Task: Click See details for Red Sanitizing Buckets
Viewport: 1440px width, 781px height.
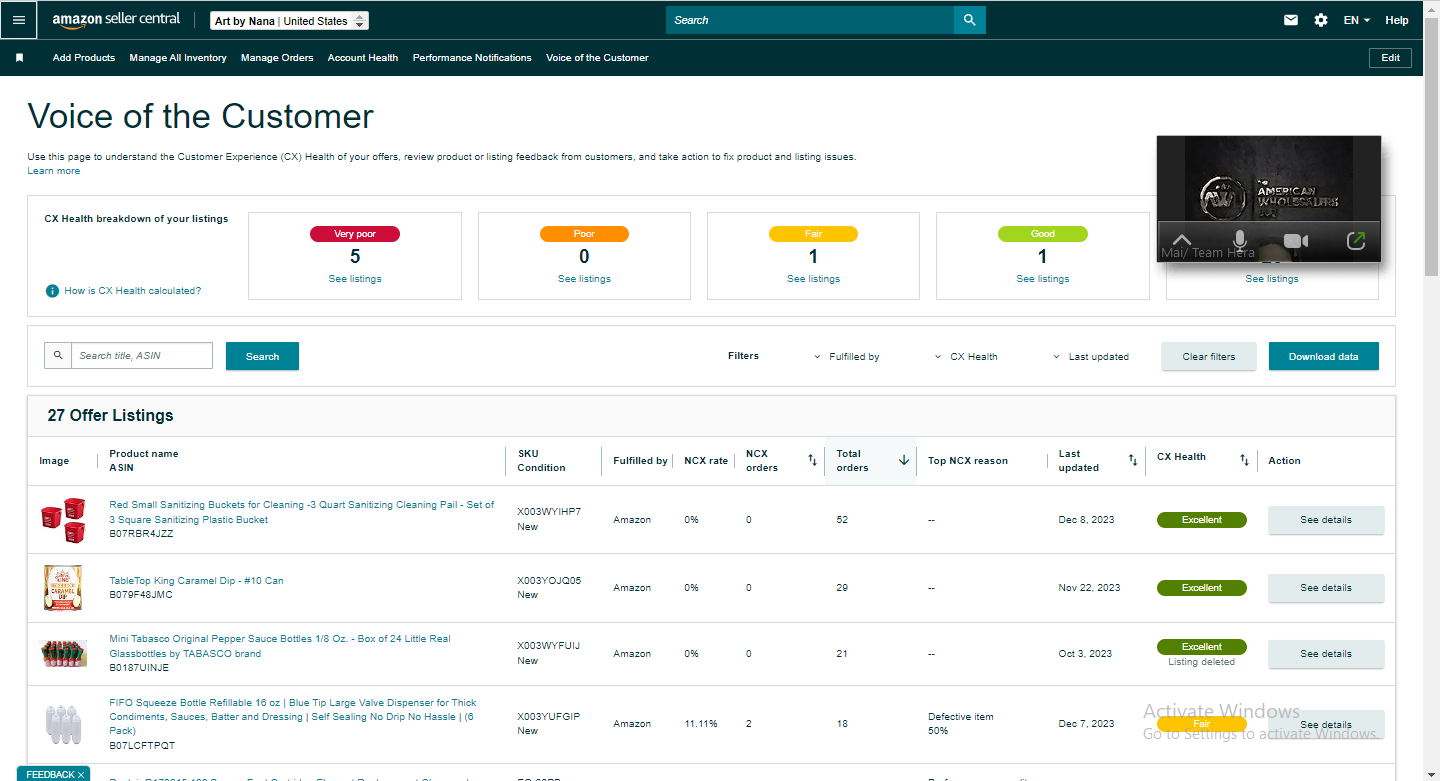Action: tap(1326, 520)
